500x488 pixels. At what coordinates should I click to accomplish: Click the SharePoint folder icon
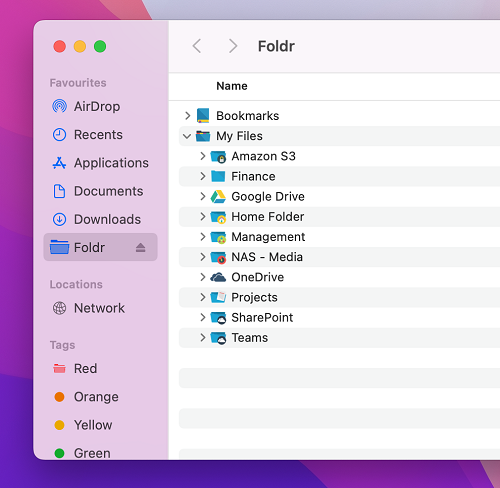pos(218,318)
